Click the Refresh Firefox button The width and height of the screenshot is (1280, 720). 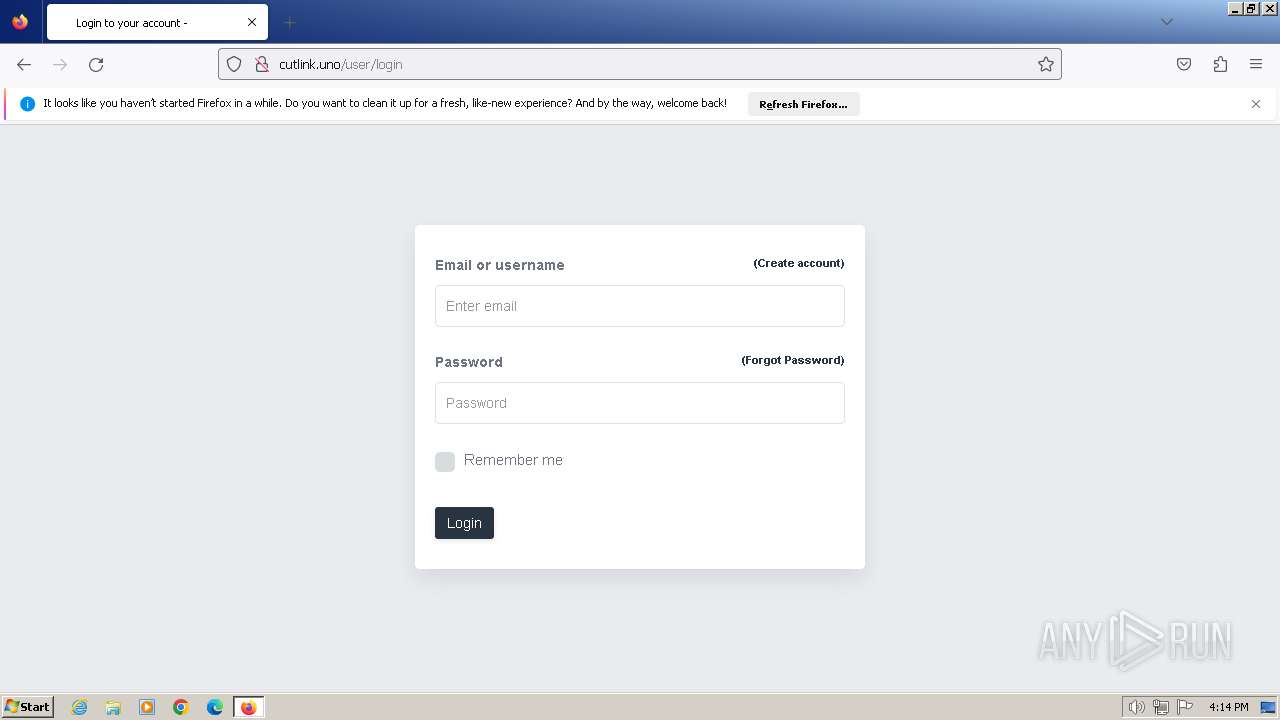pyautogui.click(x=803, y=104)
